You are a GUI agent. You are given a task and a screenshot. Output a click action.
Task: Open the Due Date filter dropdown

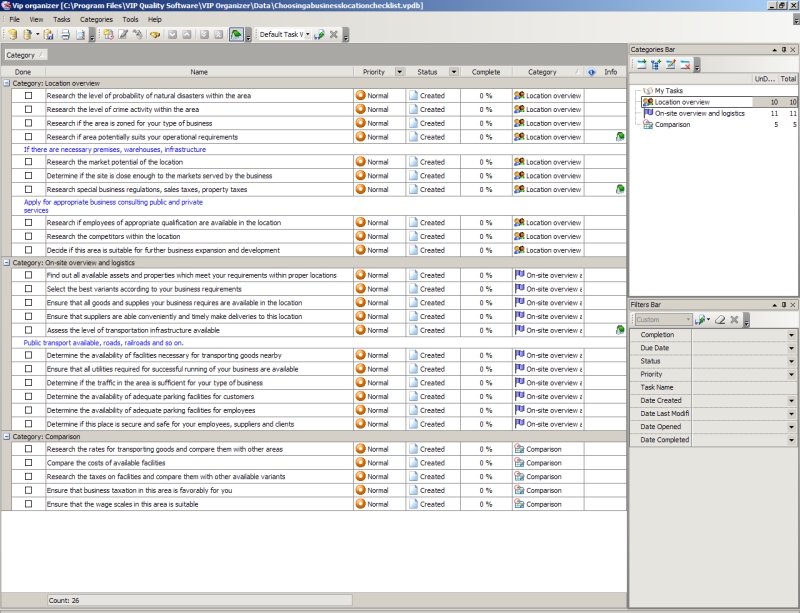coord(791,348)
